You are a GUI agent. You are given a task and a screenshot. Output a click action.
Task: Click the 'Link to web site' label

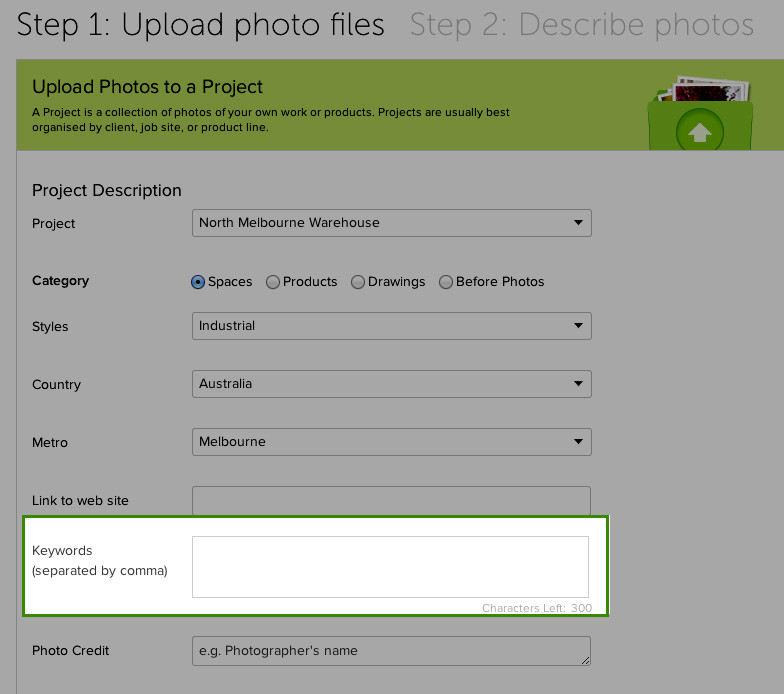[x=80, y=500]
